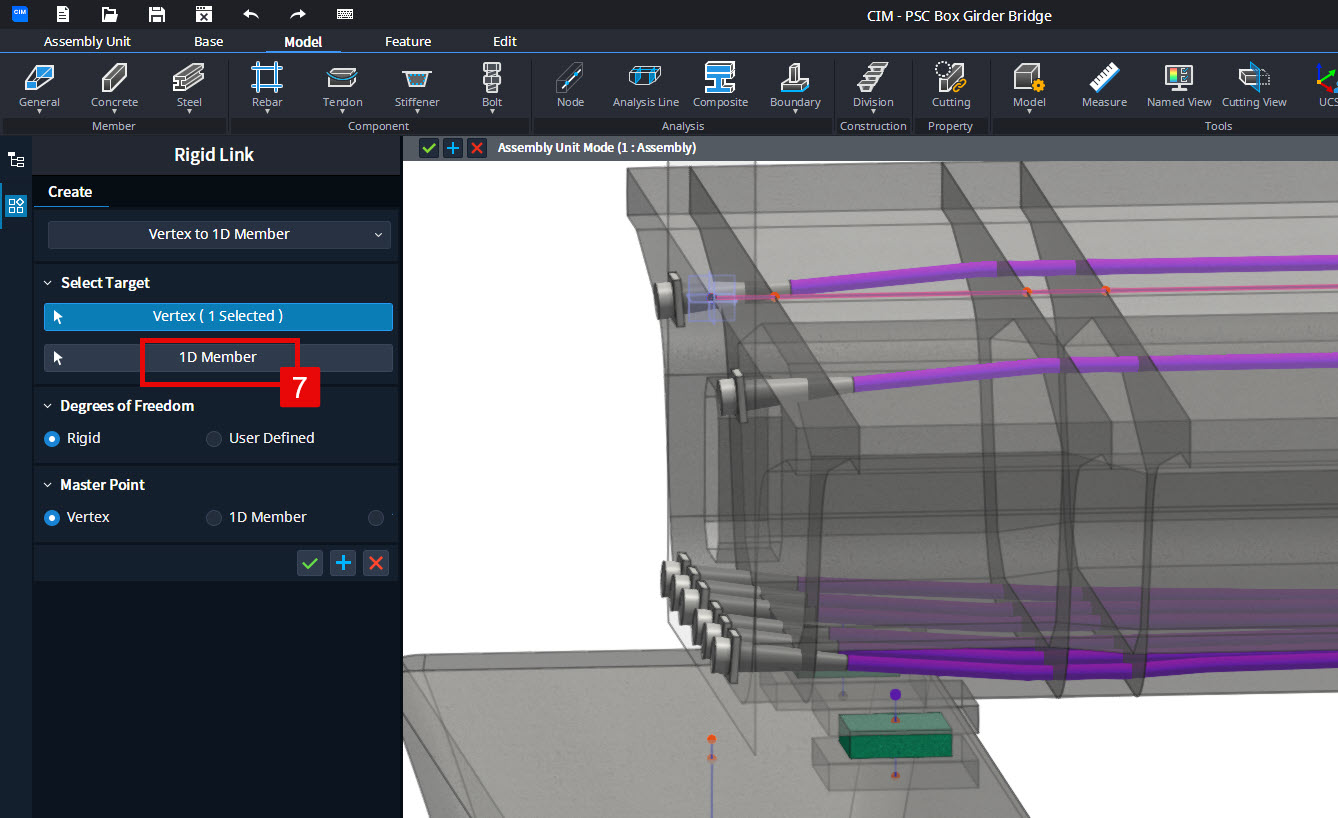
Task: Select the User Defined radio button
Action: [260, 438]
